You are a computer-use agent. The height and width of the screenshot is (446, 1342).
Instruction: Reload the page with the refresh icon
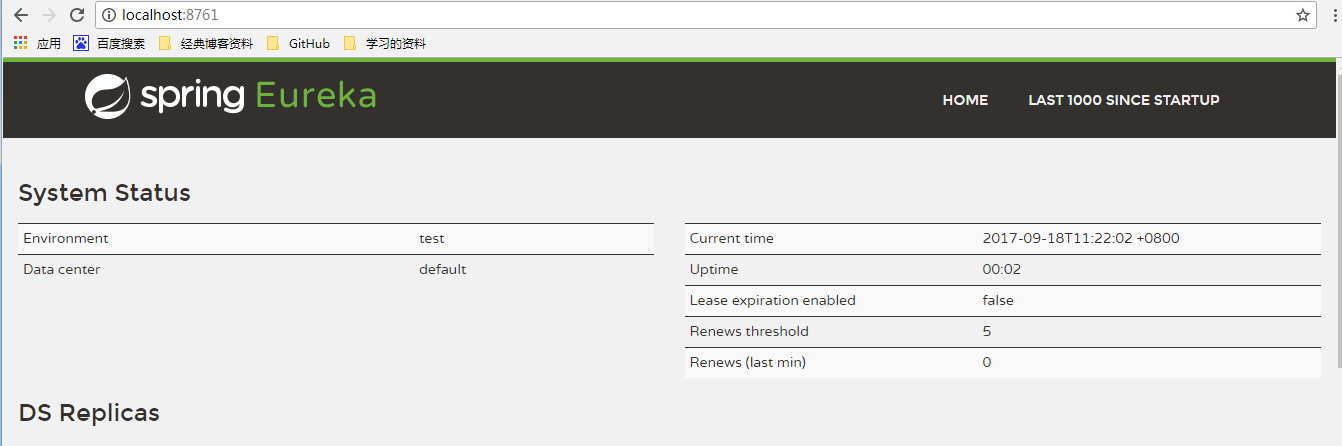click(77, 15)
